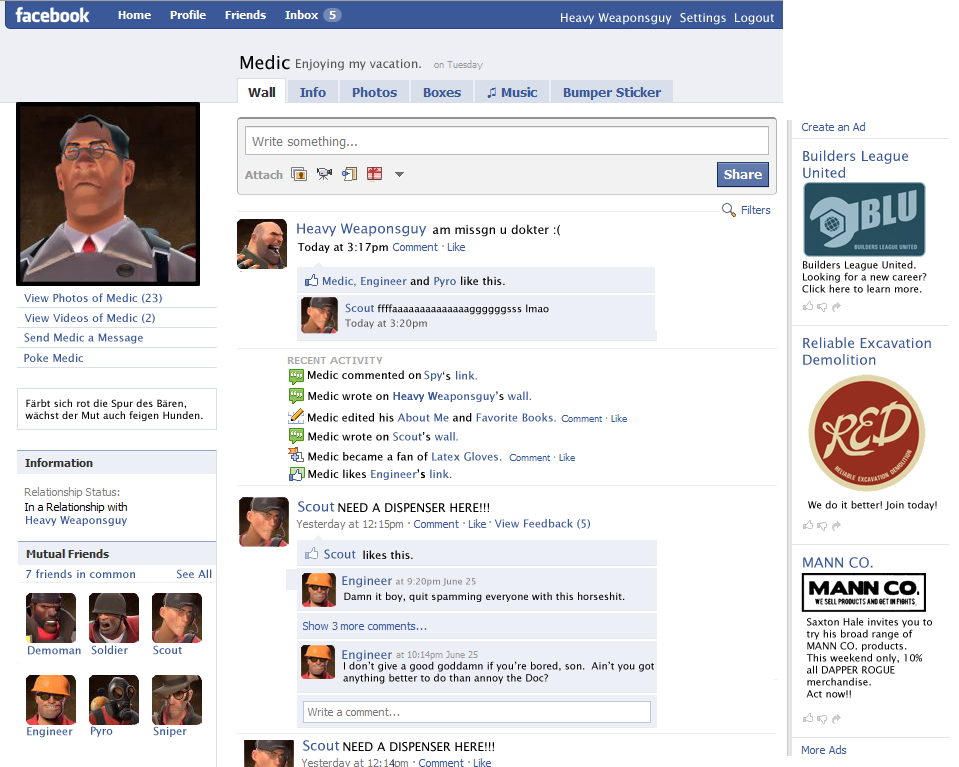Share the Reliable Excavation Demolition ad arrow

(836, 525)
